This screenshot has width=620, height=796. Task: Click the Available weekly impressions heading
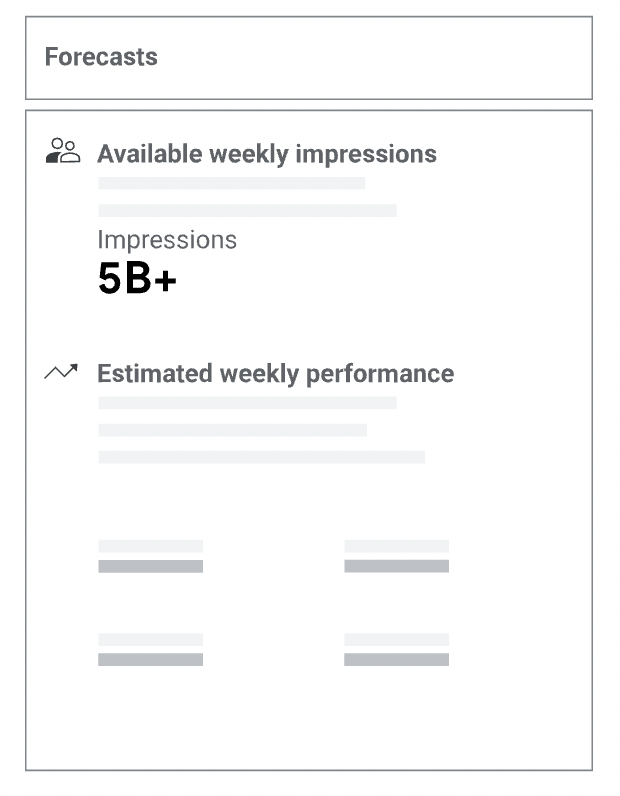coord(267,154)
